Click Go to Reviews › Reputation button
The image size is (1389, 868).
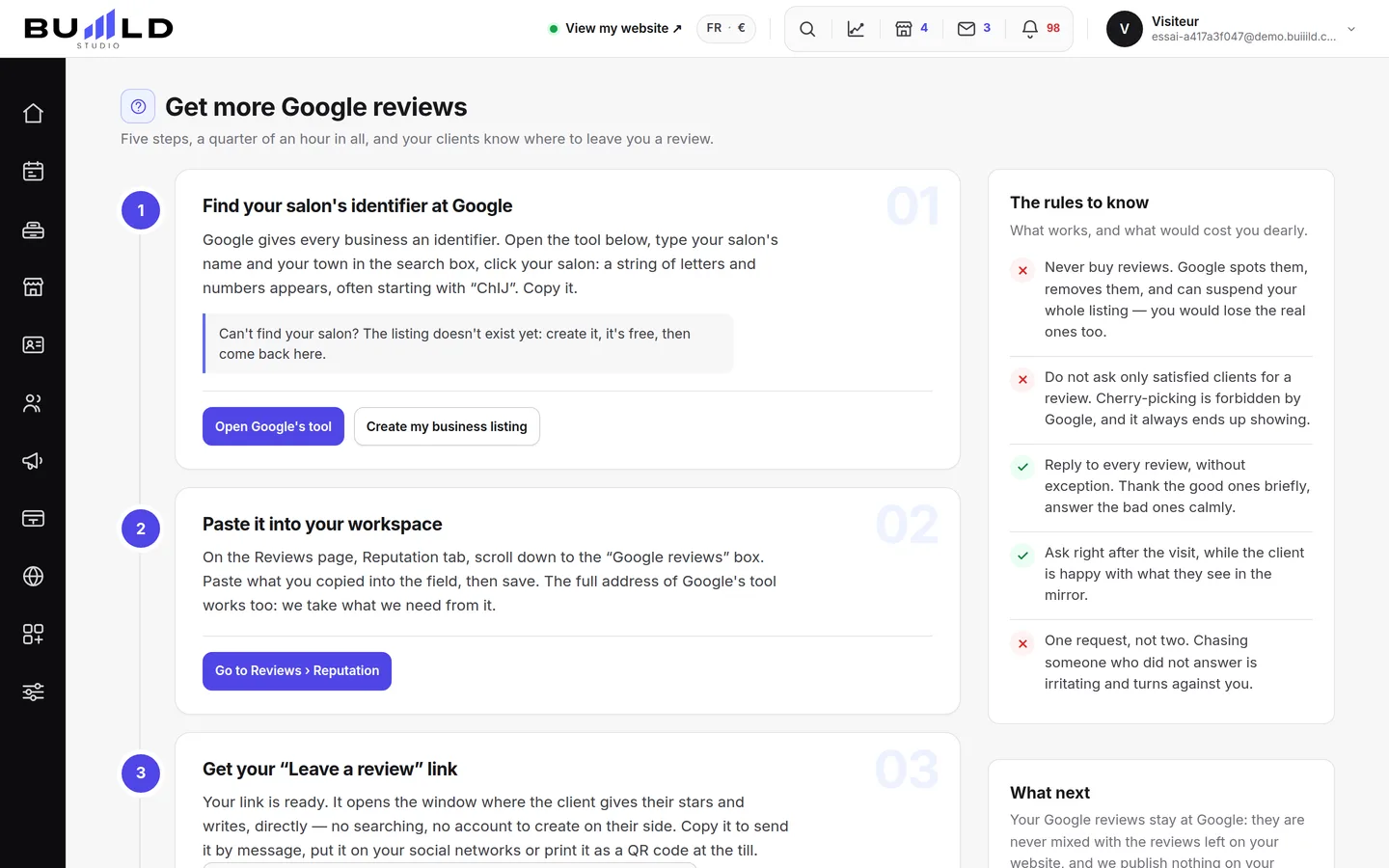297,671
